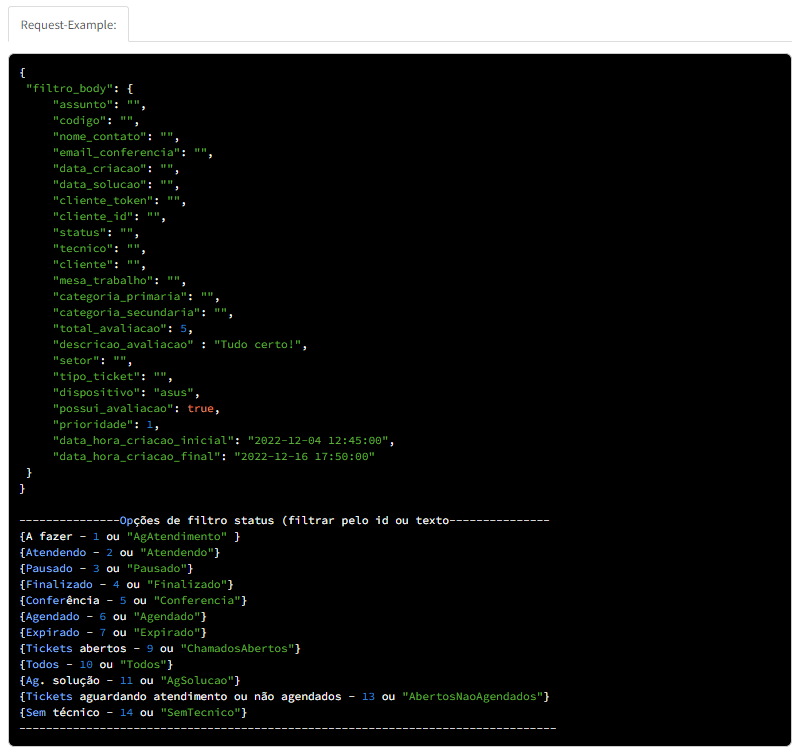This screenshot has width=803, height=752.
Task: Click the "asus" dispositivo value
Action: click(174, 393)
